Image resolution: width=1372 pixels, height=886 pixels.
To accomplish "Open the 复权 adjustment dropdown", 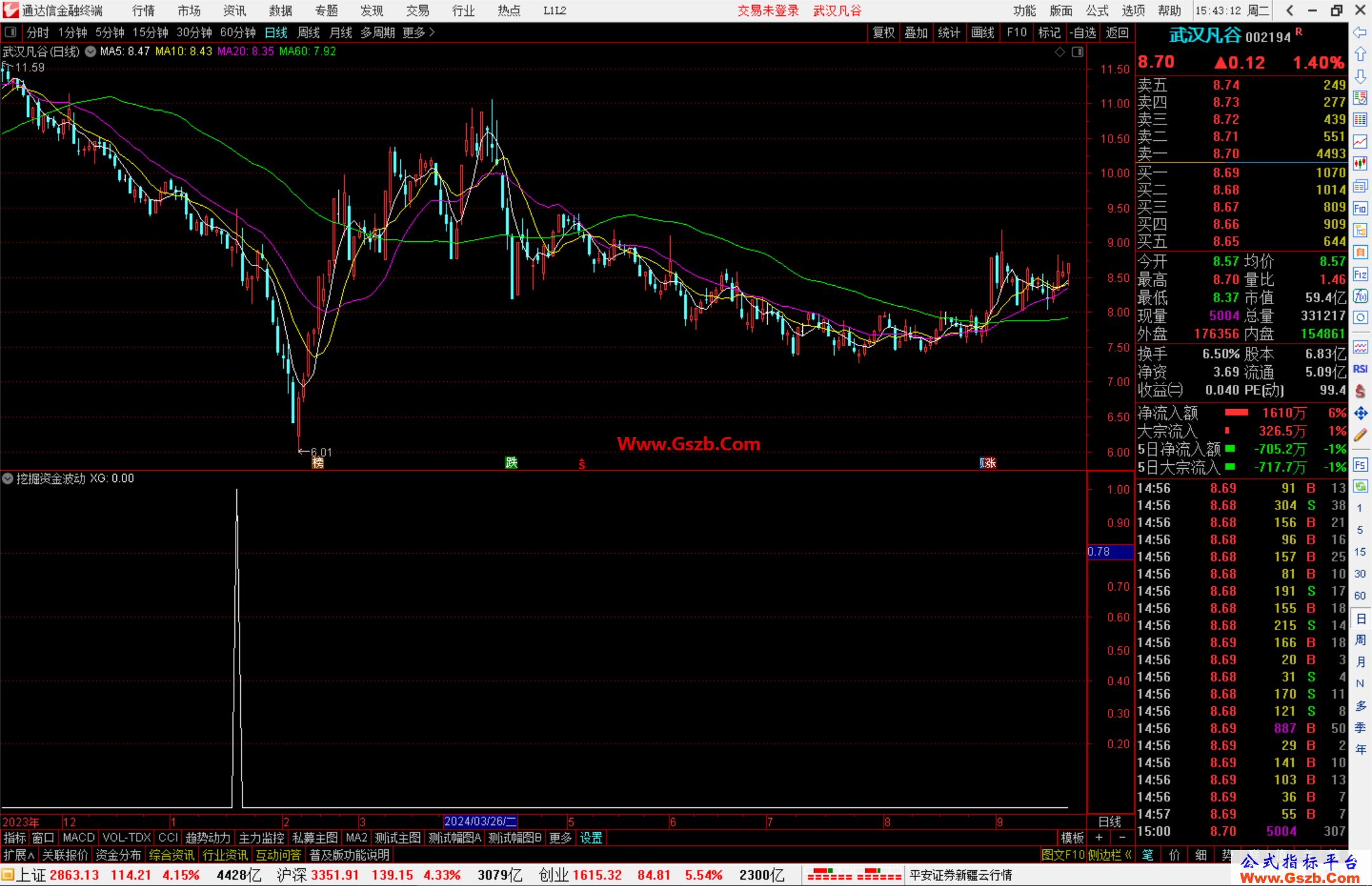I will tap(884, 32).
